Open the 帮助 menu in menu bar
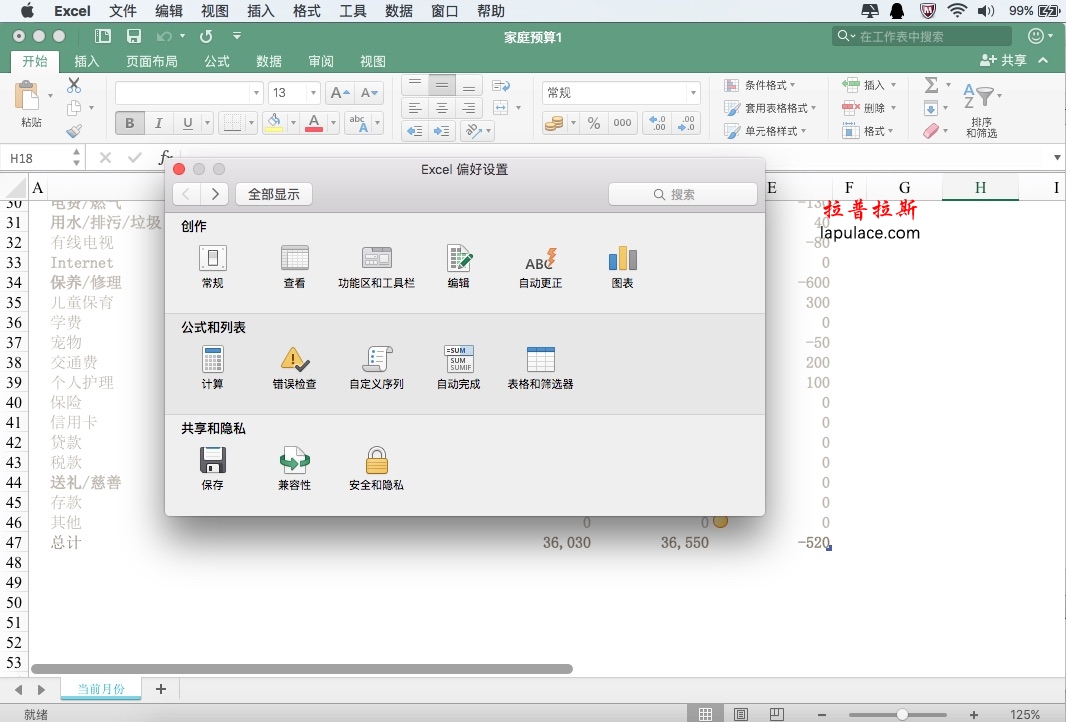 pyautogui.click(x=491, y=11)
